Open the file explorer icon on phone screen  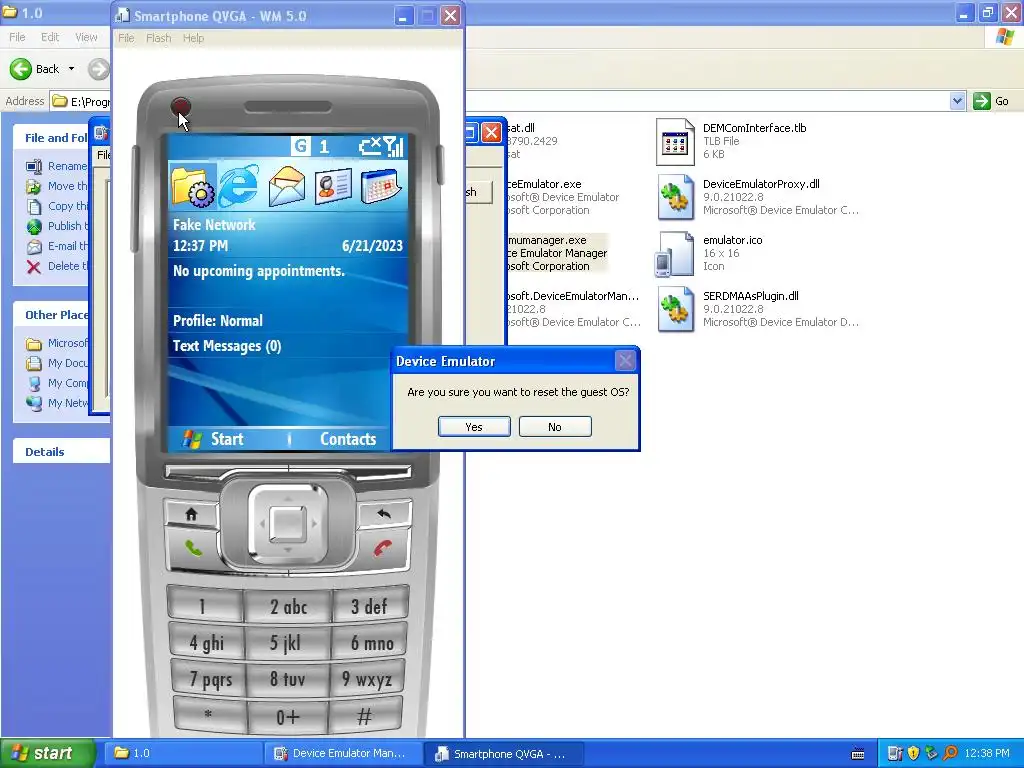pos(193,185)
